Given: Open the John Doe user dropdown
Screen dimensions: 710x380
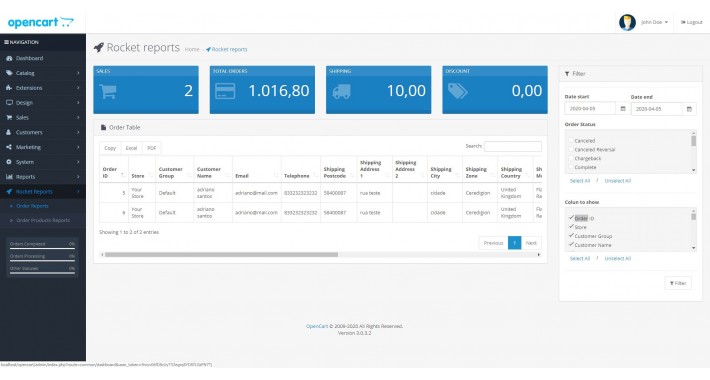Looking at the screenshot, I should [x=654, y=22].
